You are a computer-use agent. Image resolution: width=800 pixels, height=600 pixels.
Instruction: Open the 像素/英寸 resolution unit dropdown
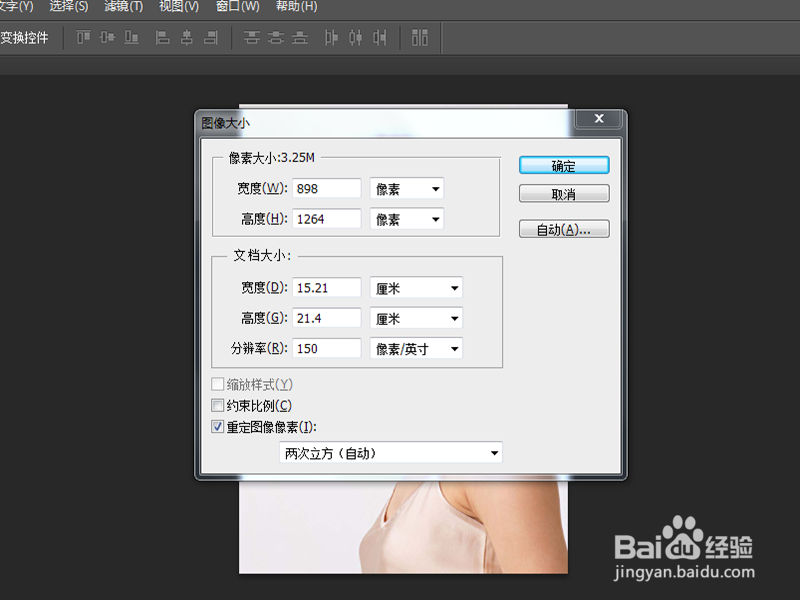[x=416, y=348]
